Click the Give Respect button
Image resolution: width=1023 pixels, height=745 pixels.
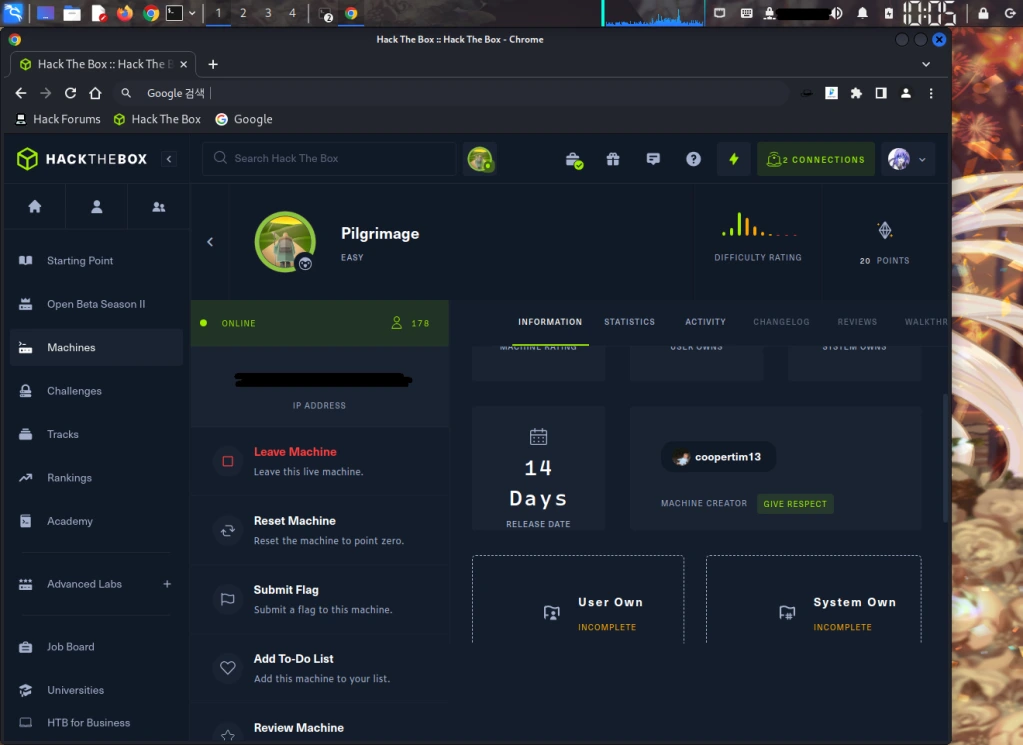(795, 504)
